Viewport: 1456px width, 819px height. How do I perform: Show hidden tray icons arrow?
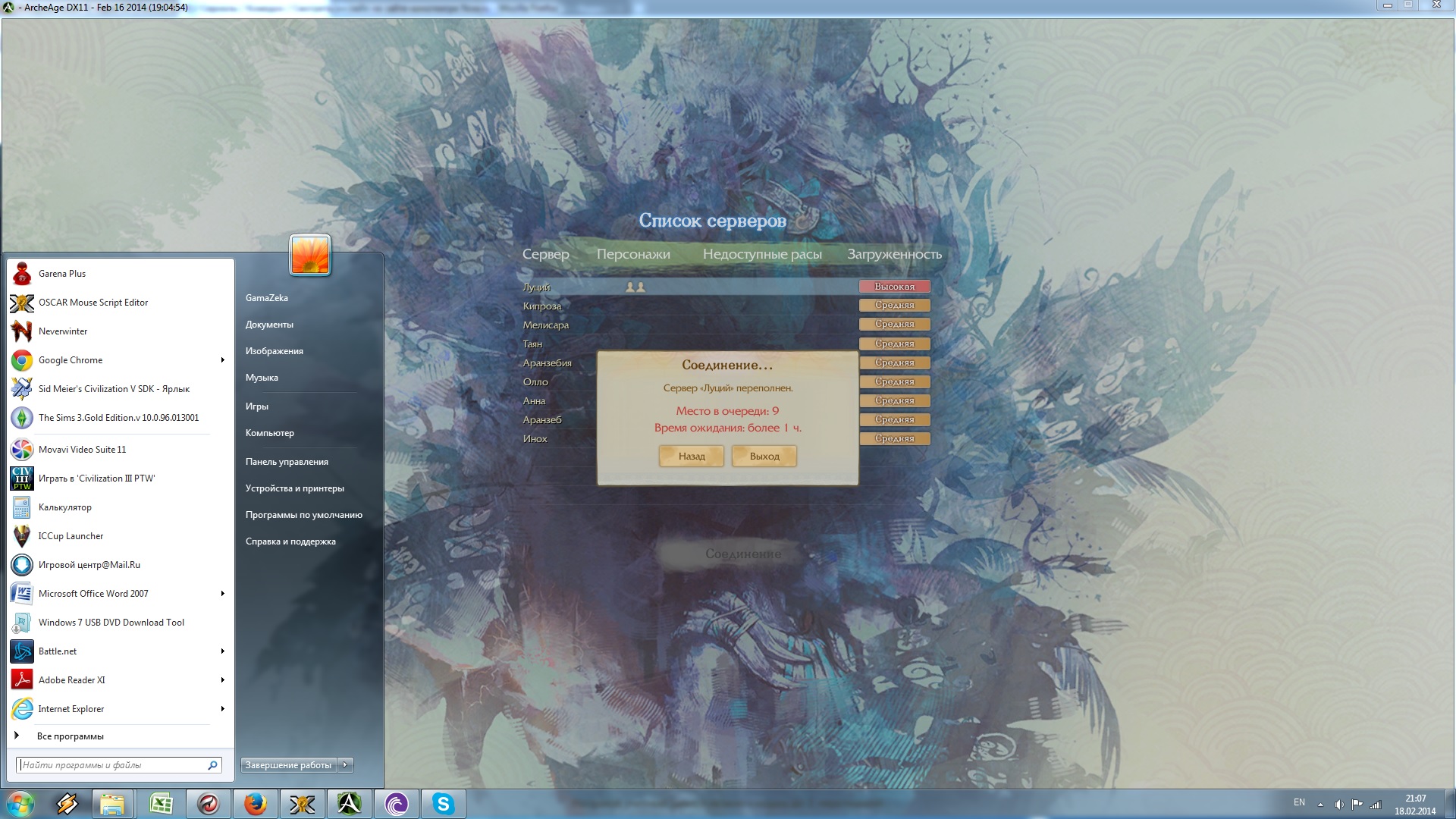[1320, 805]
